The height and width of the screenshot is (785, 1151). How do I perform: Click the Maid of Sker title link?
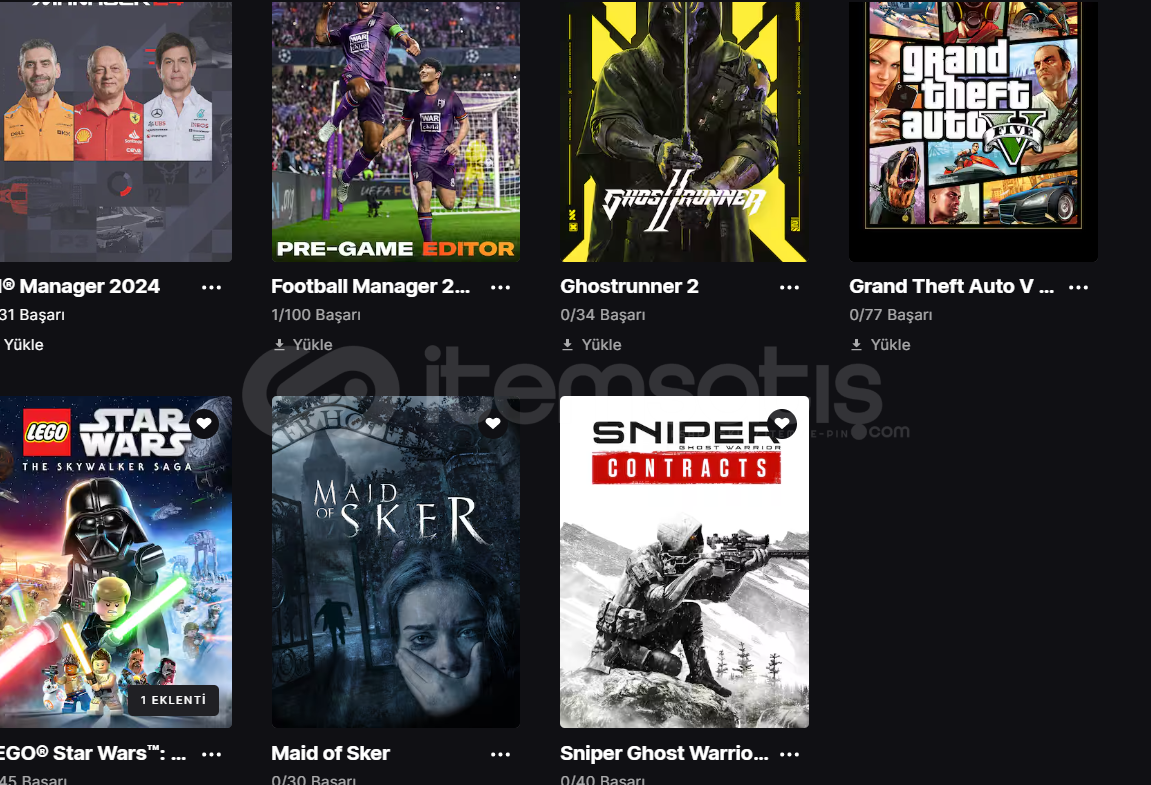pyautogui.click(x=330, y=753)
